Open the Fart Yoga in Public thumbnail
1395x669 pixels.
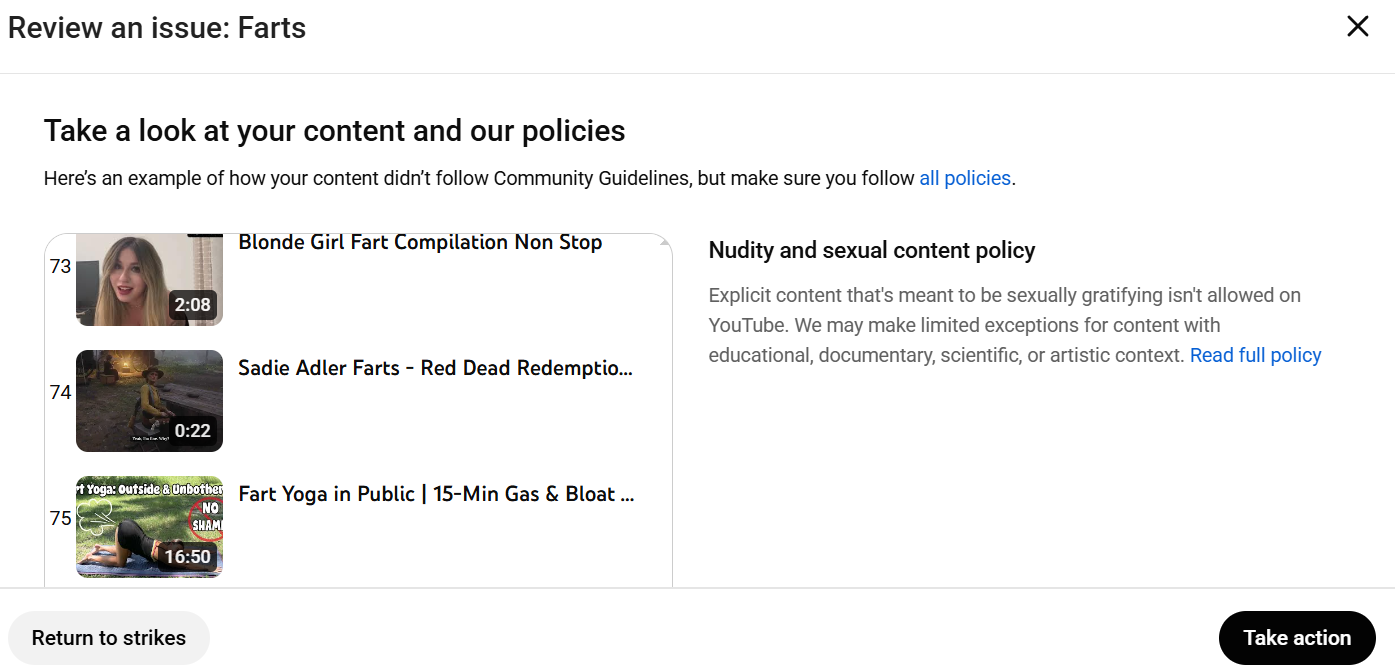(x=149, y=526)
